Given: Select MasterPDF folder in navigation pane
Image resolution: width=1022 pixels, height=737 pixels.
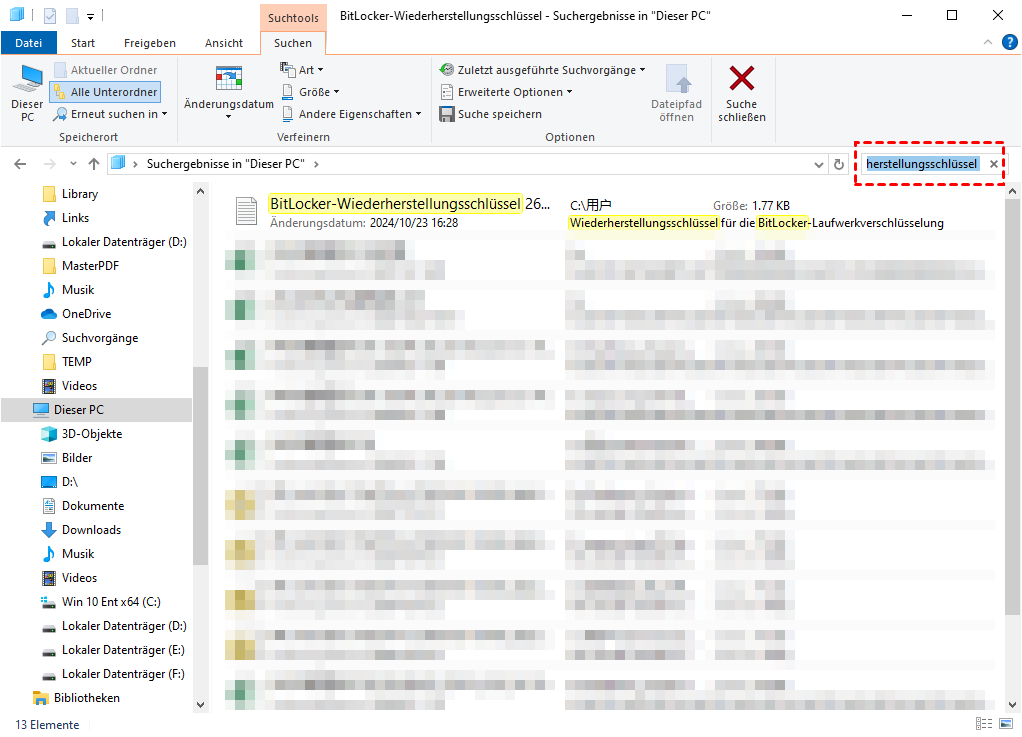Looking at the screenshot, I should (90, 266).
